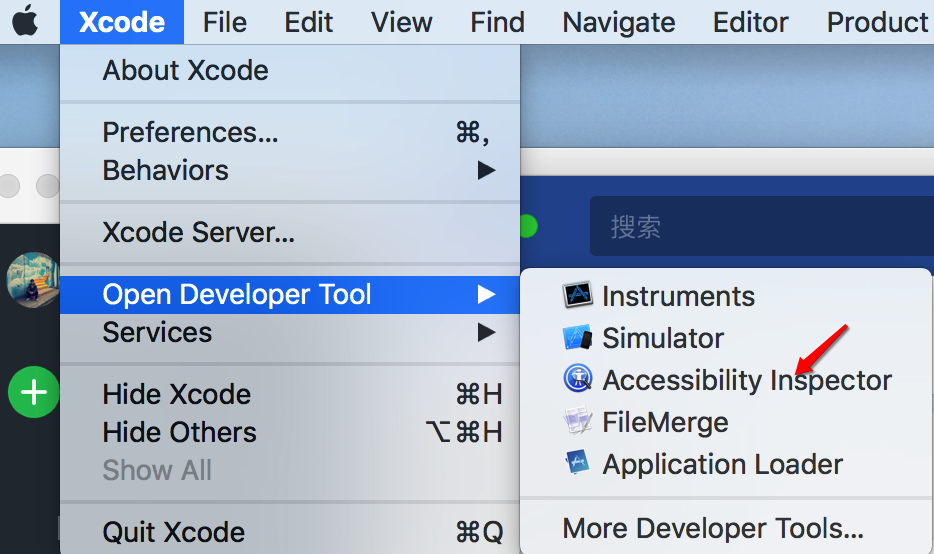Select More Developer Tools…
The height and width of the screenshot is (554, 934).
tap(726, 528)
